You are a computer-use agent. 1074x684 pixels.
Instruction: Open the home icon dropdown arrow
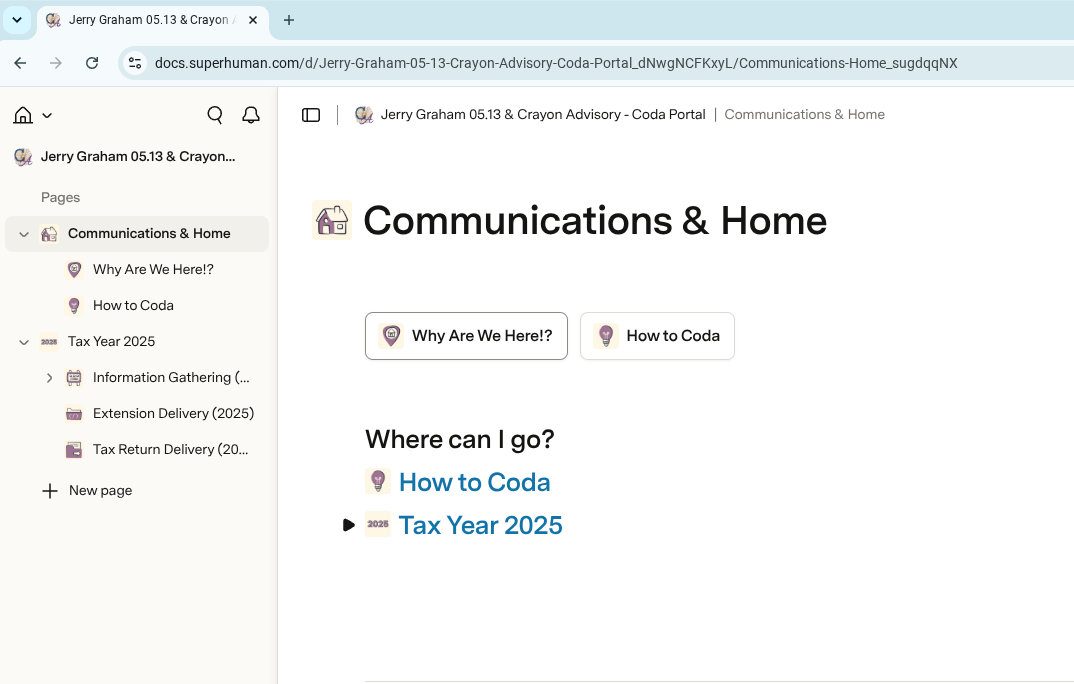pos(47,116)
